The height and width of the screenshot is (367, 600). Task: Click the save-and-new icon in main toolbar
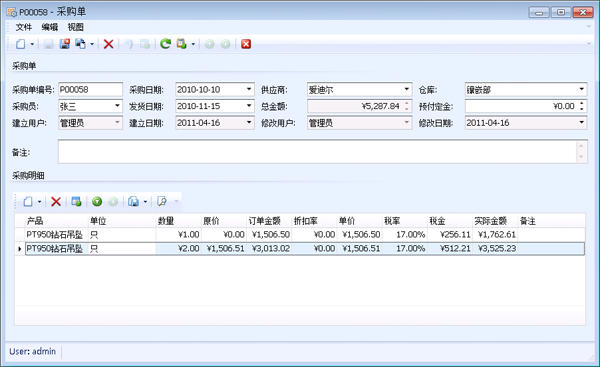(x=80, y=44)
